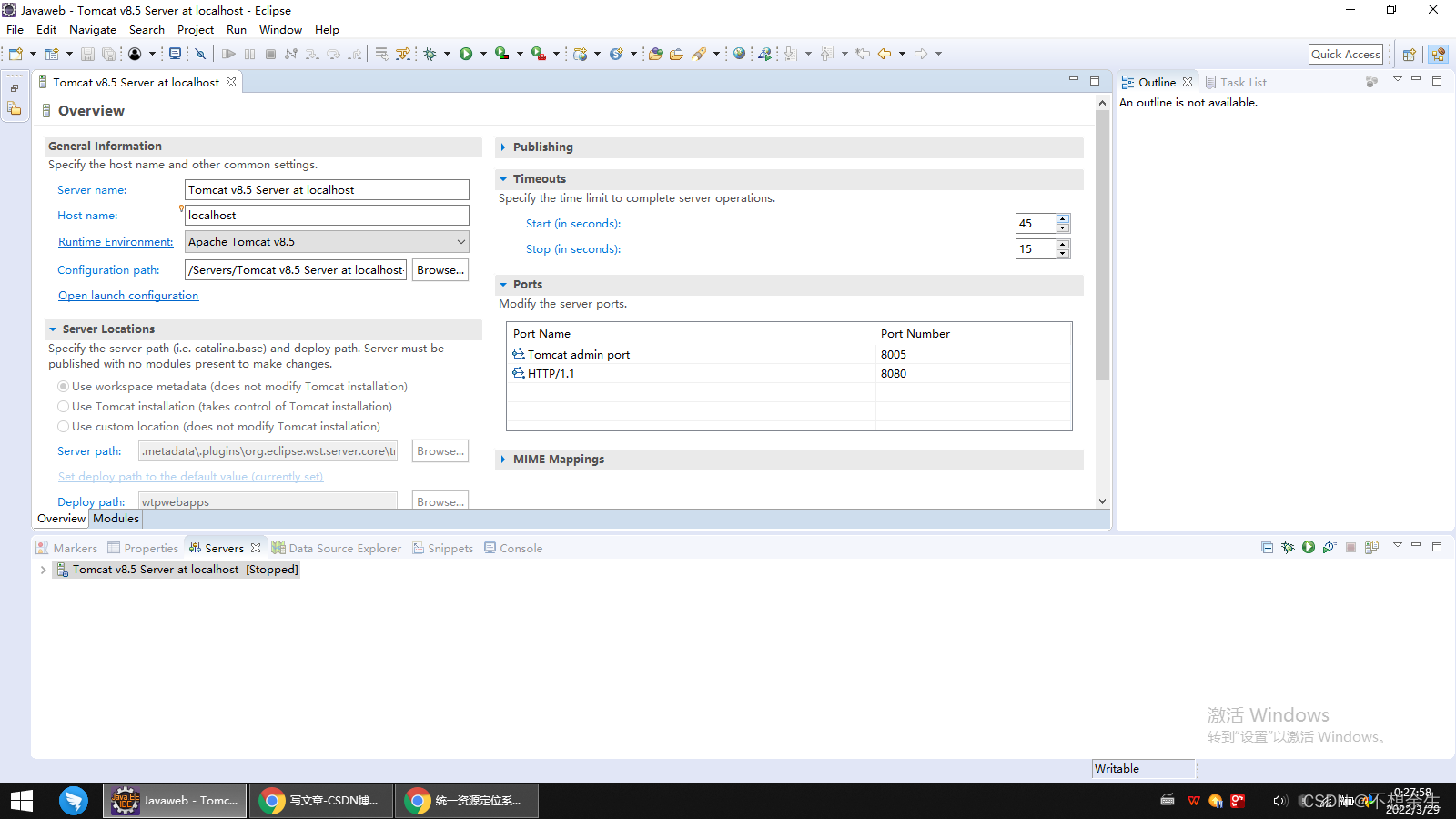The height and width of the screenshot is (819, 1456).
Task: Open dropdown arrow next to Run icon
Action: 483,54
